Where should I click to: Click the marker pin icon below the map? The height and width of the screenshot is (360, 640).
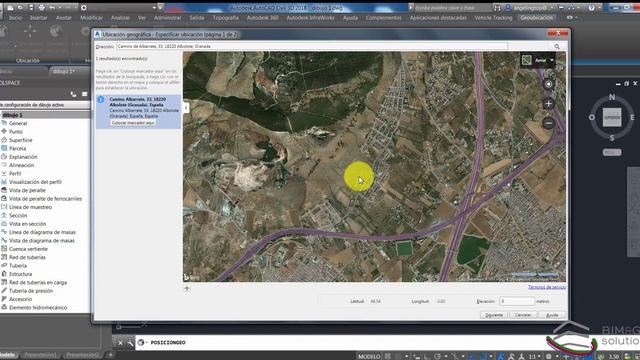click(187, 289)
